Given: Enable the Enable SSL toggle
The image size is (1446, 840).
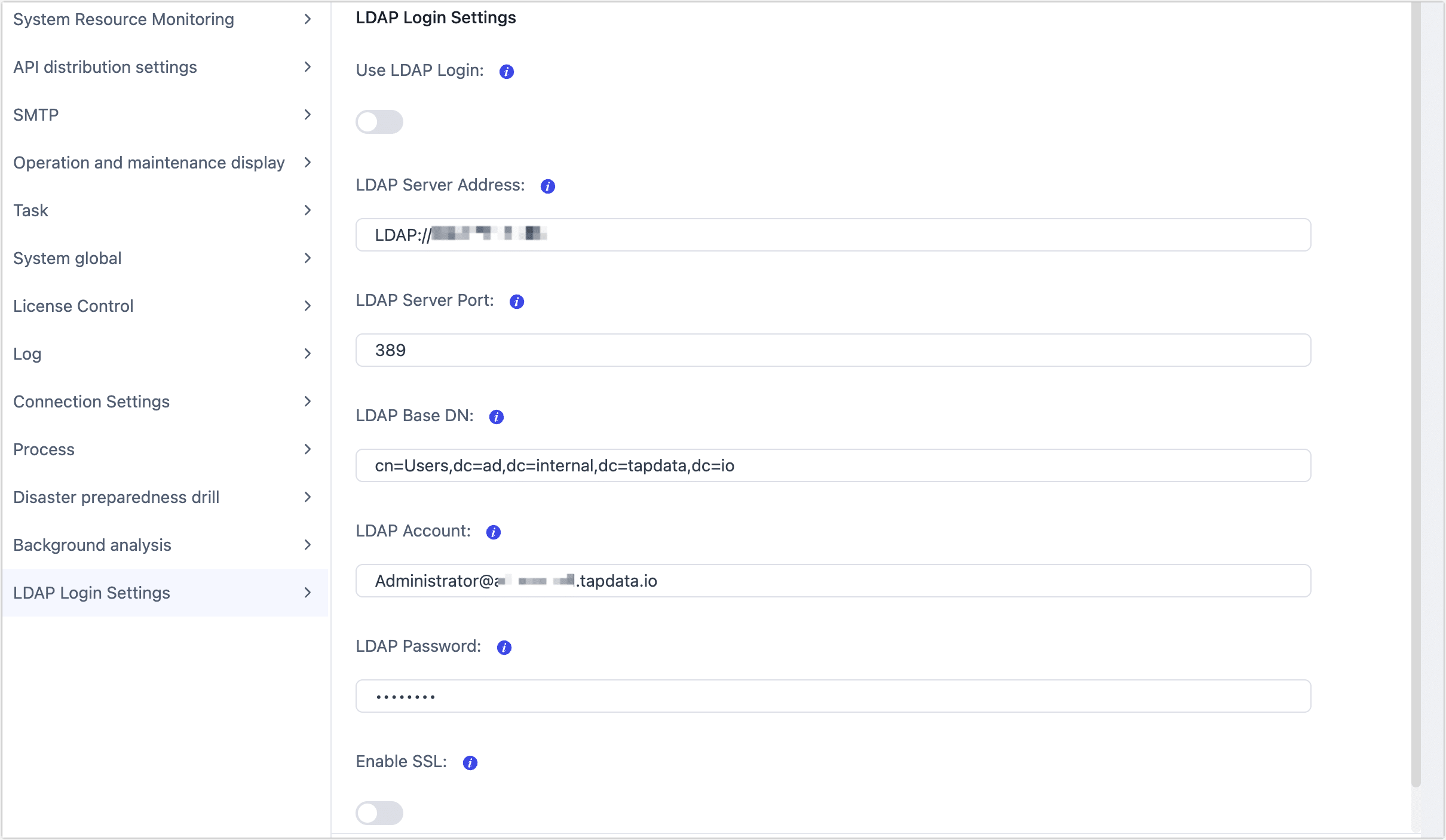Looking at the screenshot, I should [380, 813].
